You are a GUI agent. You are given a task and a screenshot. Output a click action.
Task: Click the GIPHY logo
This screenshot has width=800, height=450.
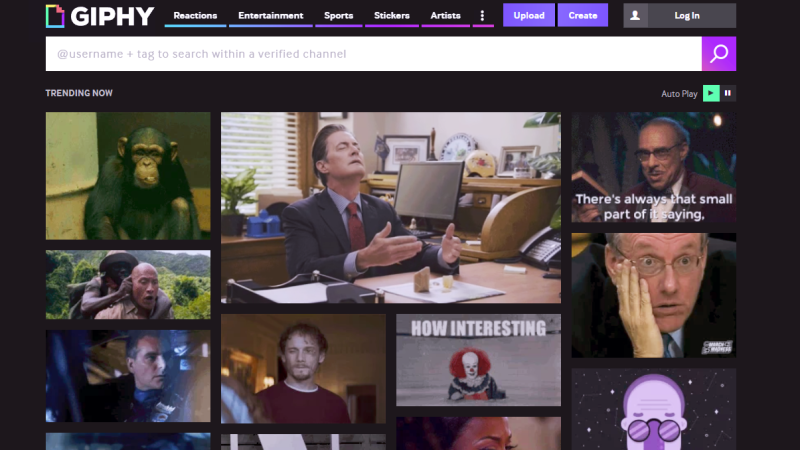pyautogui.click(x=100, y=16)
